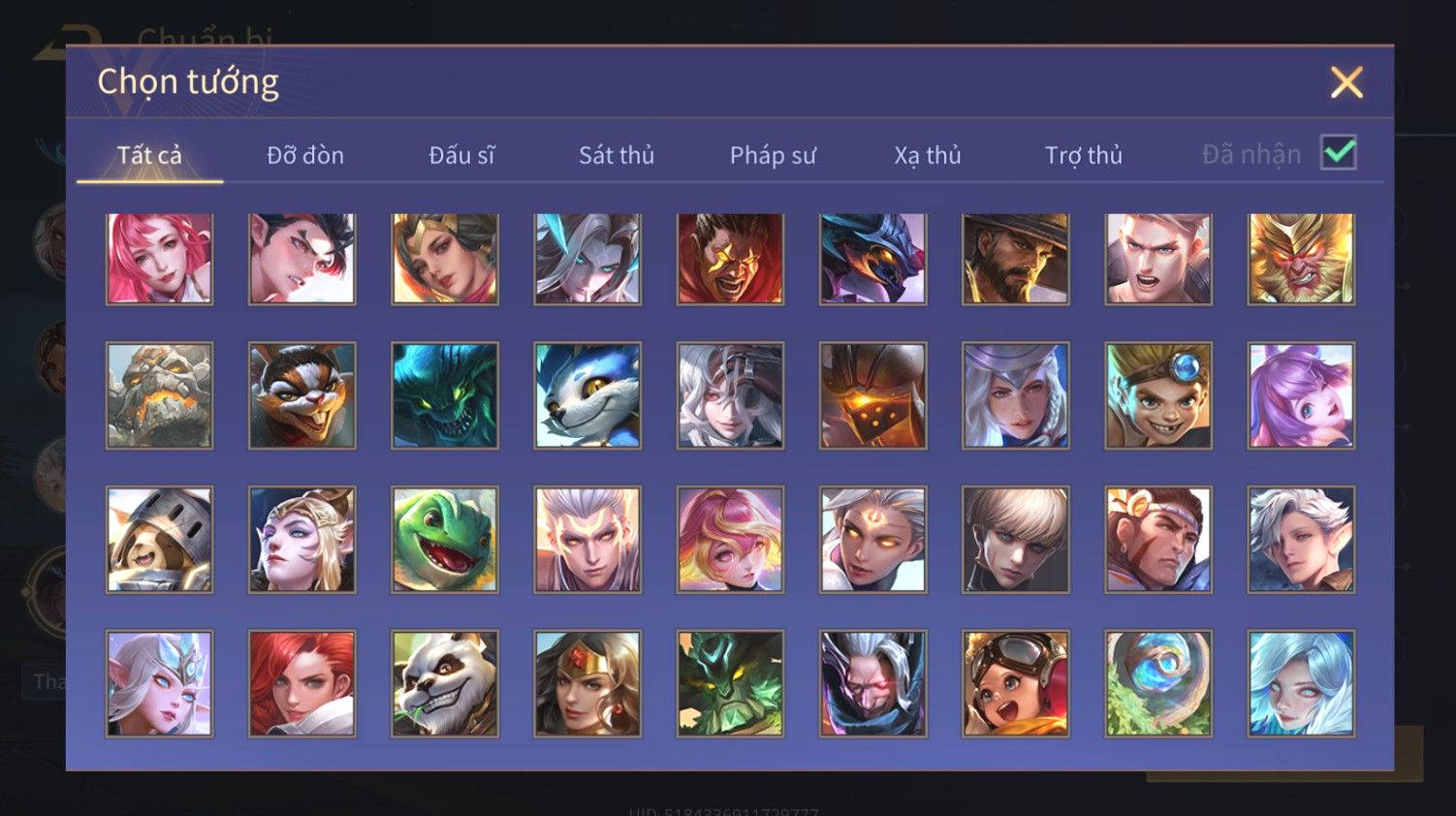The height and width of the screenshot is (816, 1456).
Task: Choose the cowboy hat bearded hero
Action: (x=1016, y=260)
